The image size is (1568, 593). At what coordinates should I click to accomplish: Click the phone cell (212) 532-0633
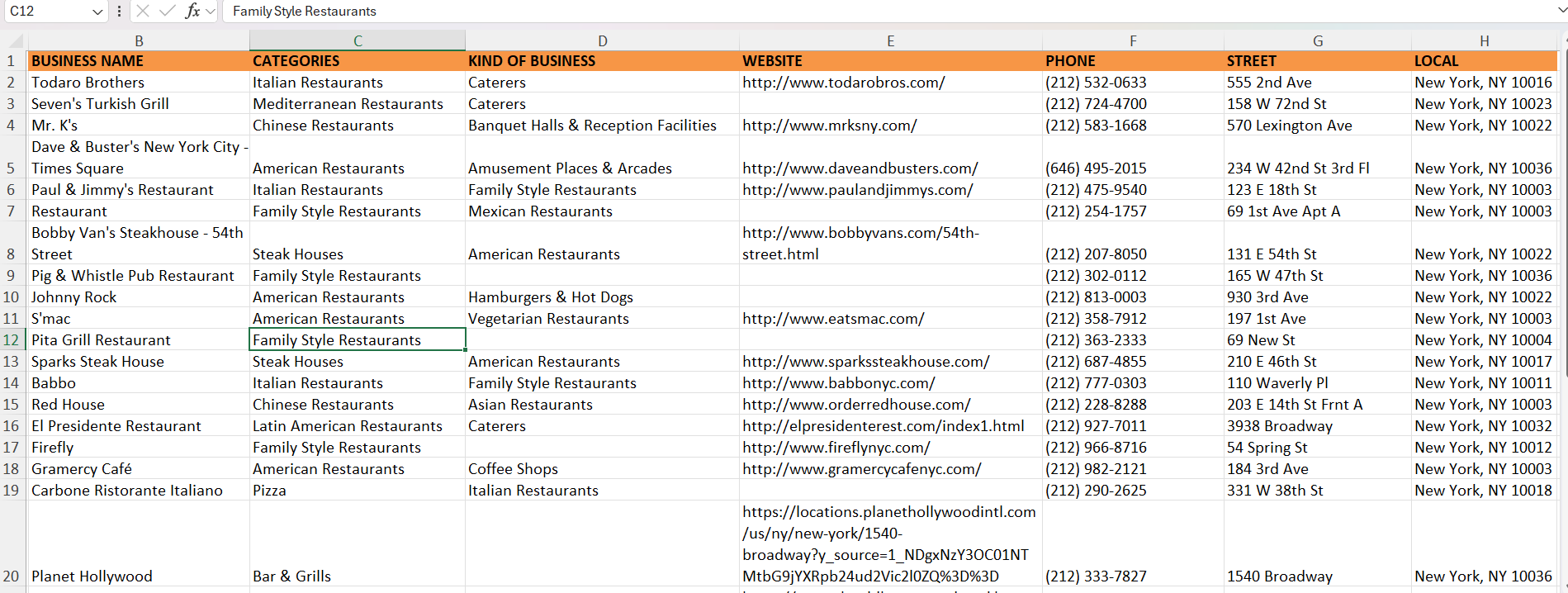click(1133, 82)
